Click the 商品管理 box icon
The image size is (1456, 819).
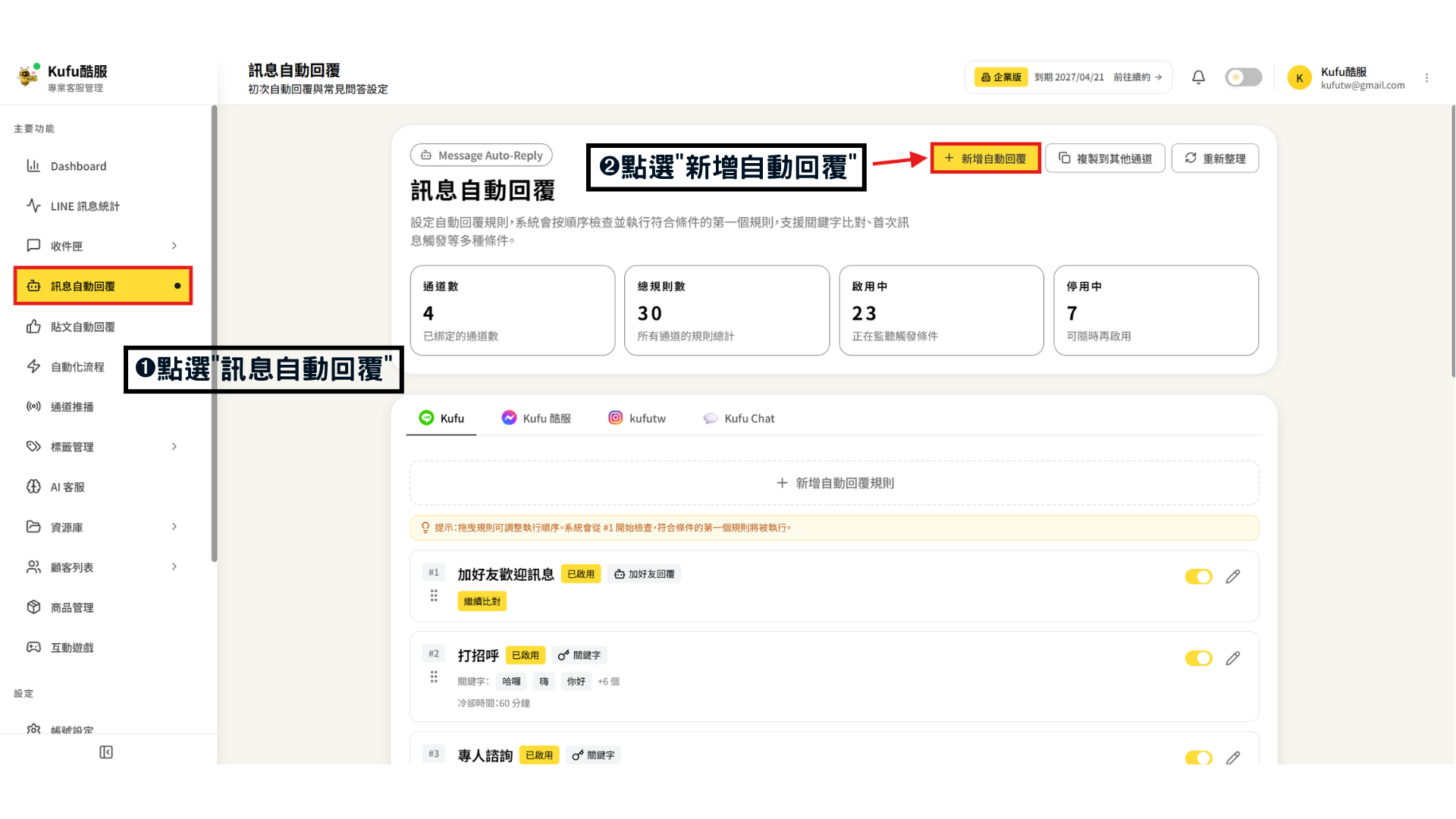tap(33, 607)
